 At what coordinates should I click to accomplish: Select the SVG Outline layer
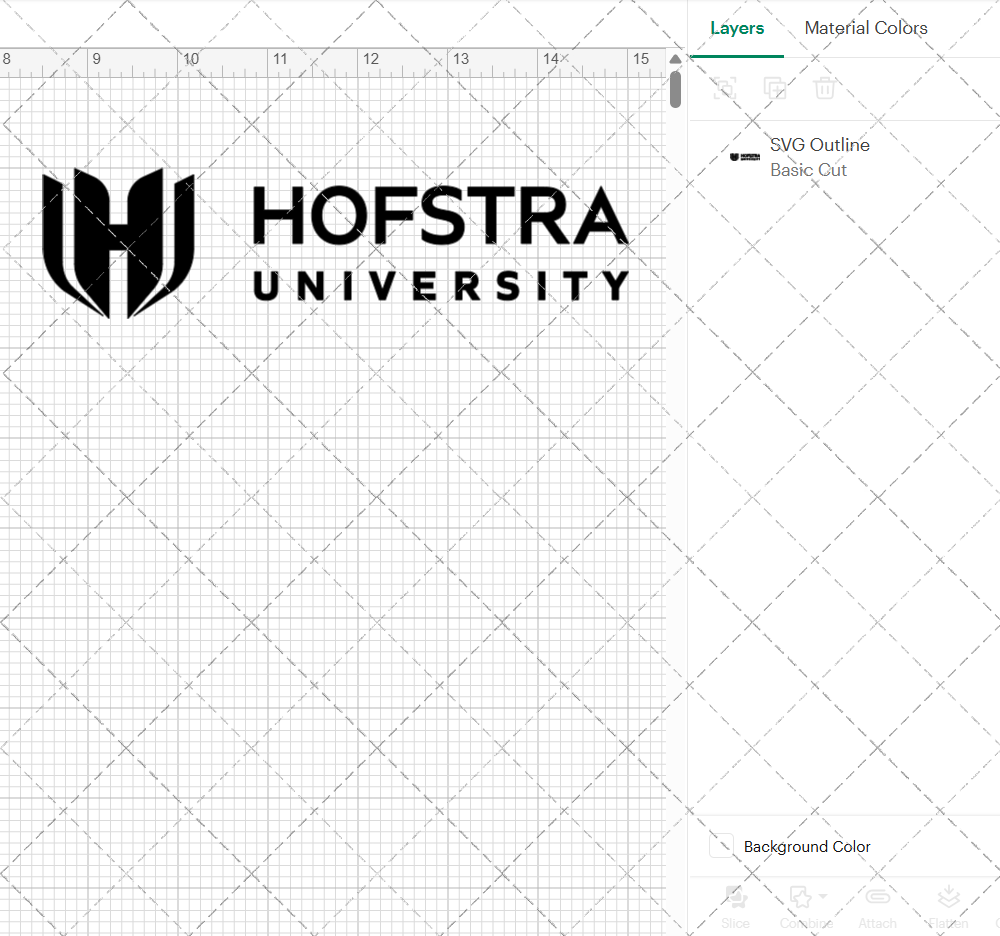click(x=844, y=157)
